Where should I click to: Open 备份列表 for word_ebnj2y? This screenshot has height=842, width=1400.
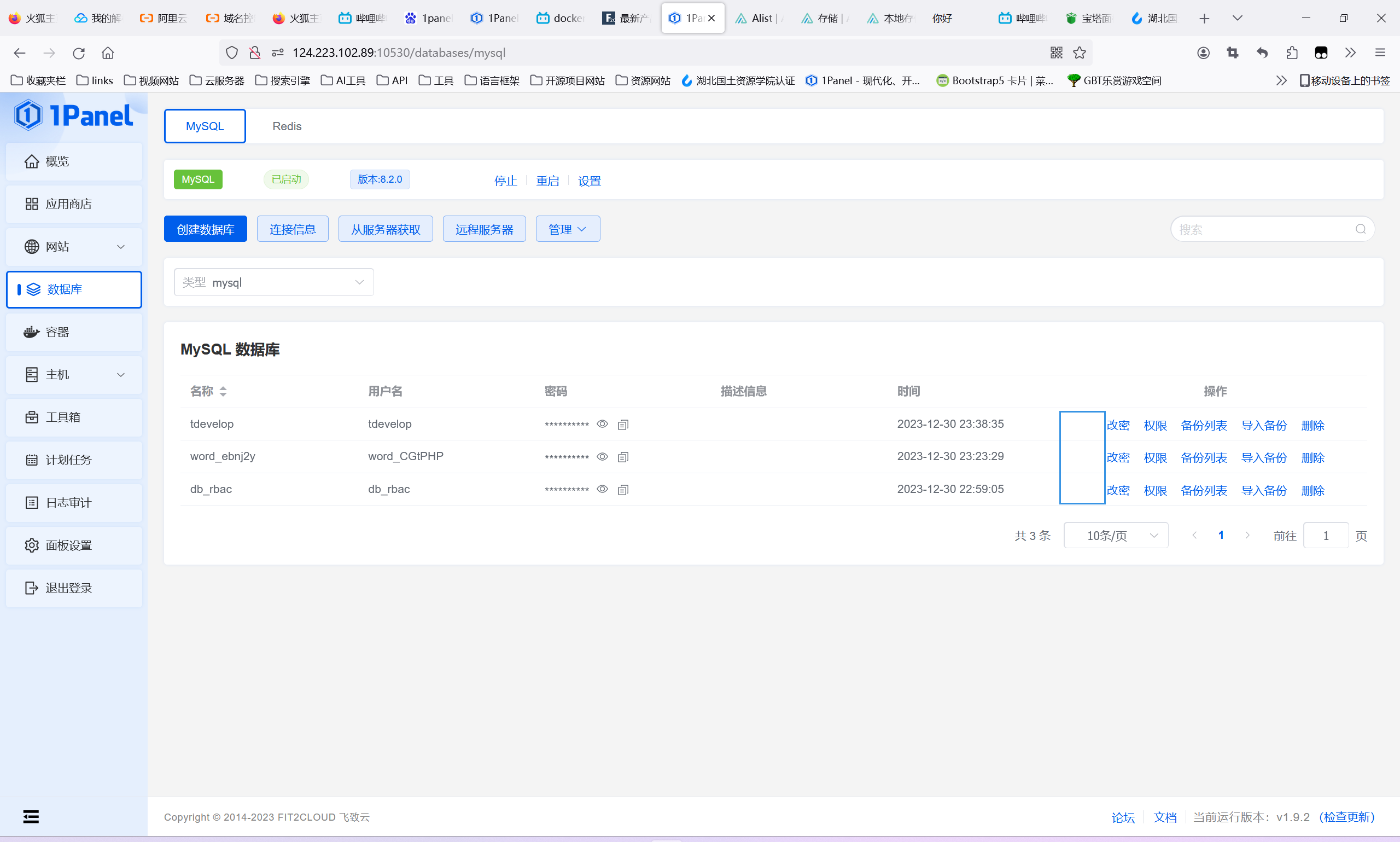[x=1203, y=458]
